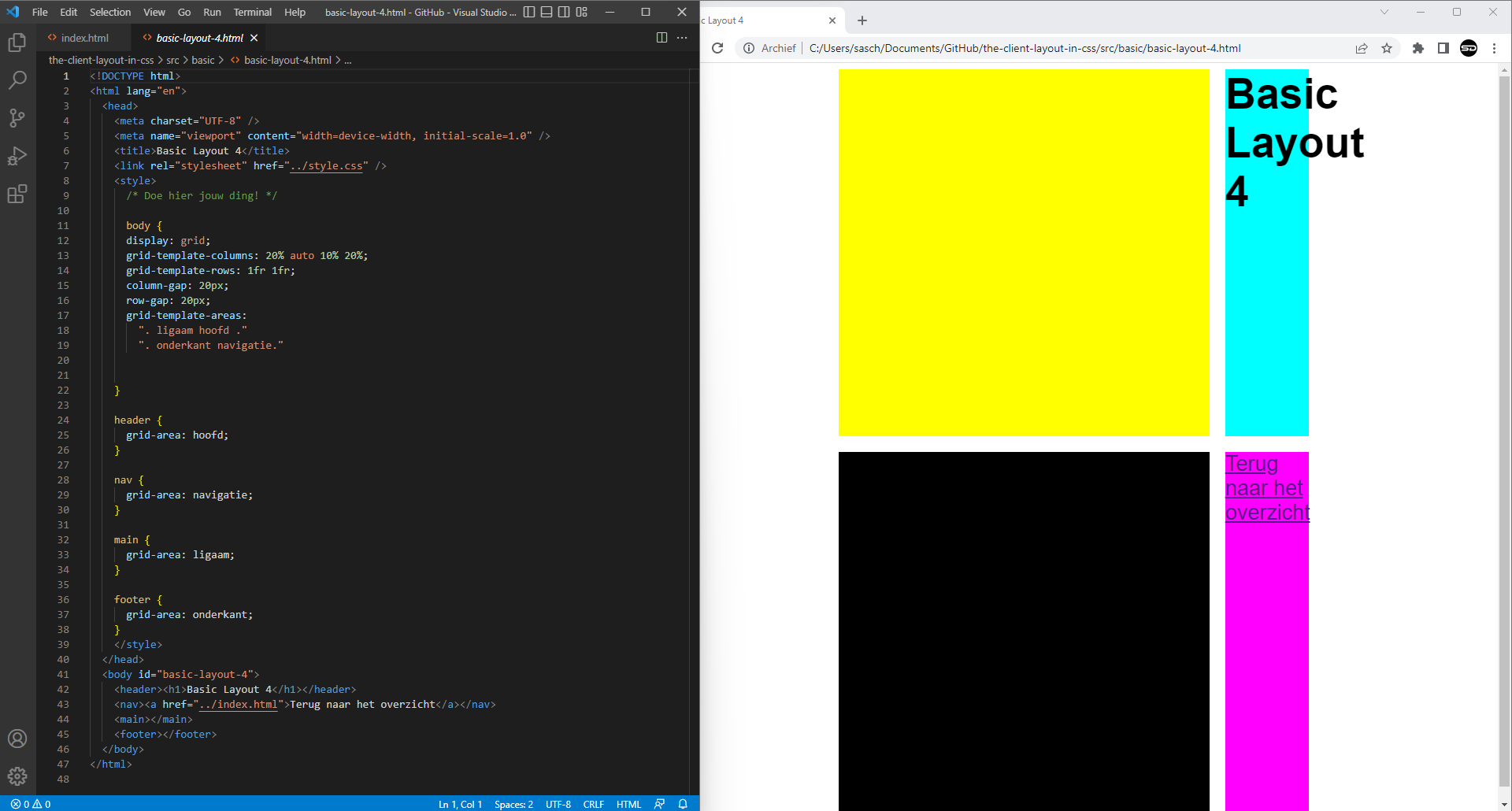Image resolution: width=1512 pixels, height=811 pixels.
Task: Open the Terminal menu
Action: point(253,12)
